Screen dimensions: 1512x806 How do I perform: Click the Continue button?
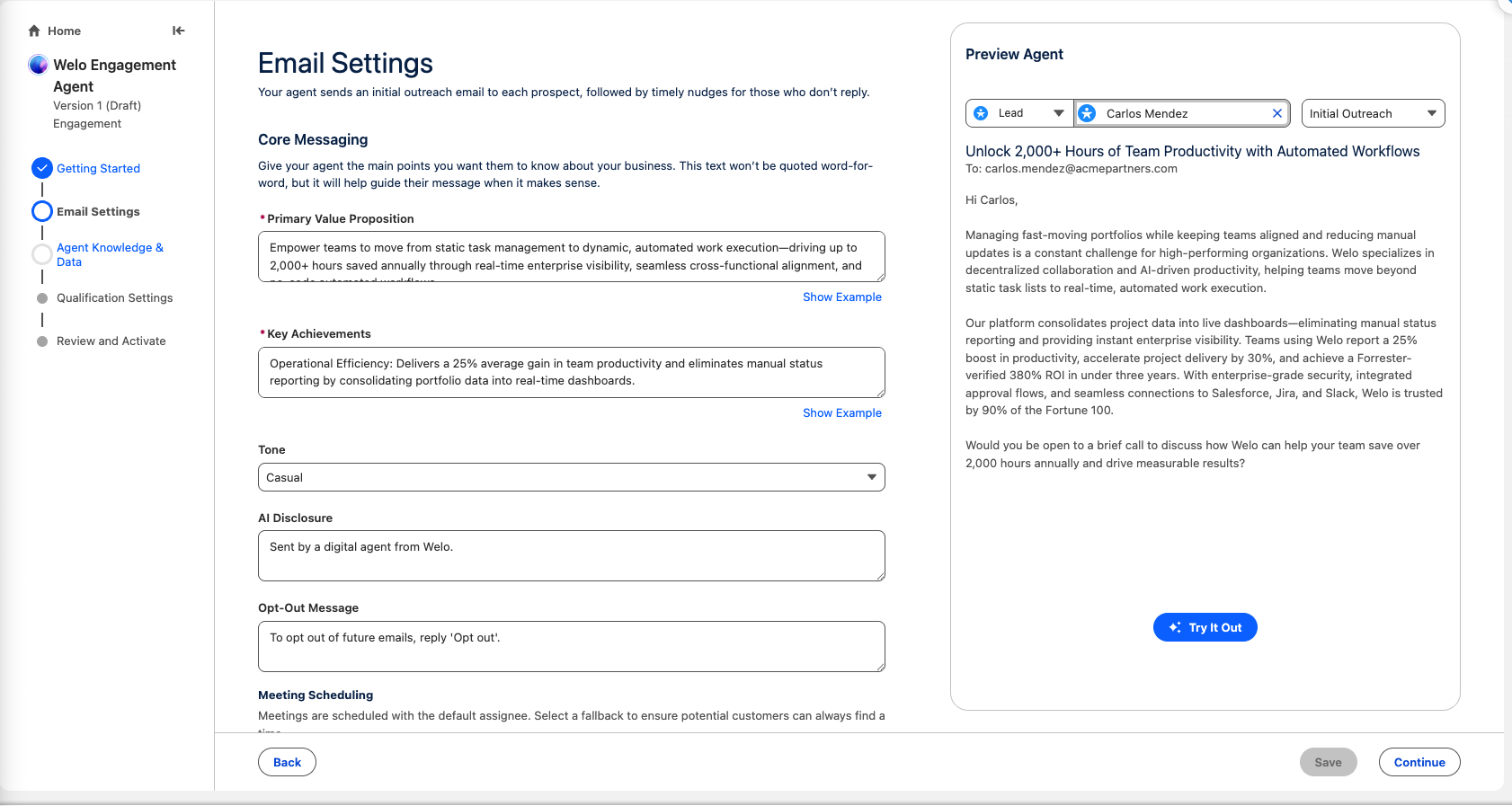[1419, 762]
